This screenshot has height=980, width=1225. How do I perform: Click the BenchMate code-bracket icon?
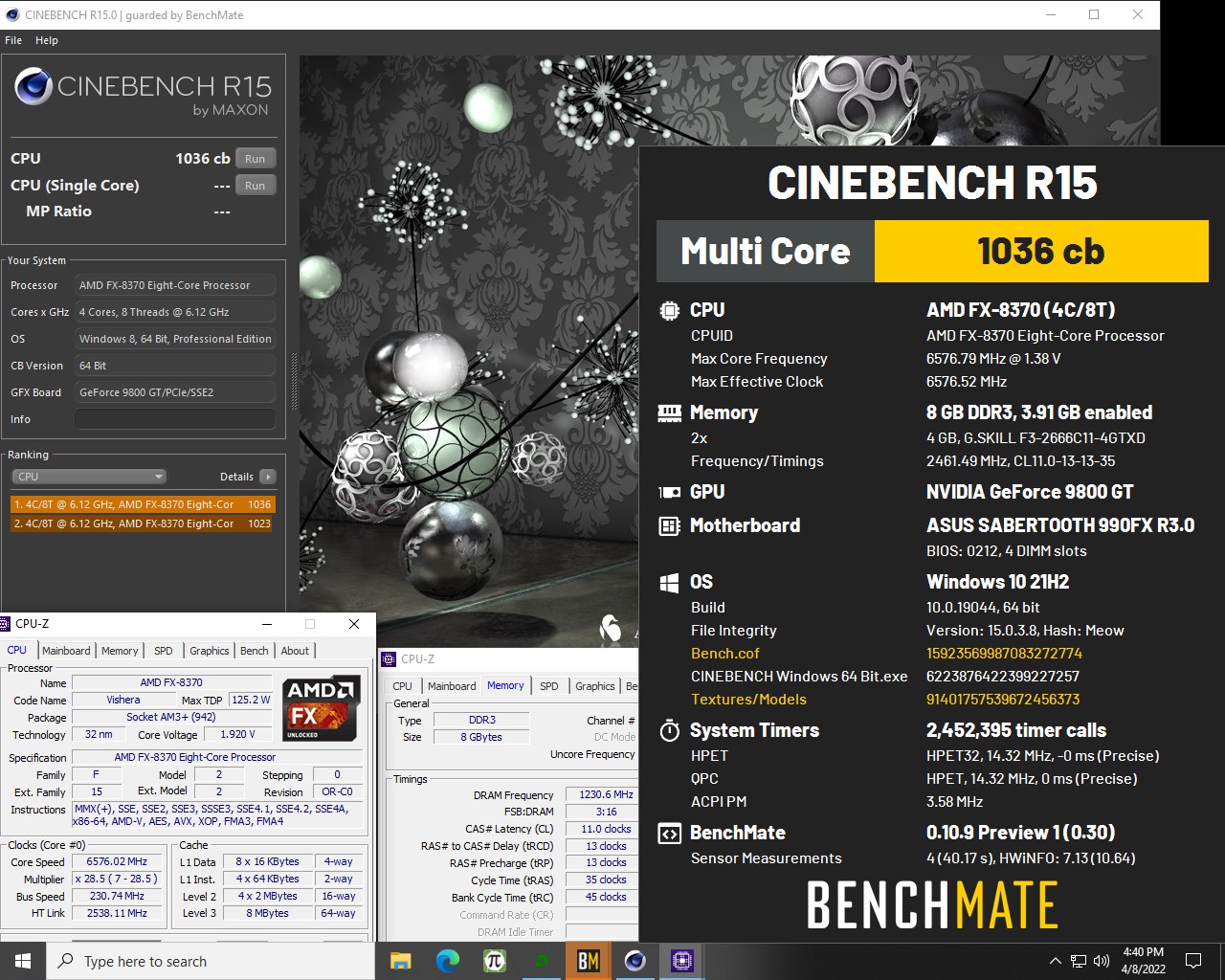[x=669, y=834]
